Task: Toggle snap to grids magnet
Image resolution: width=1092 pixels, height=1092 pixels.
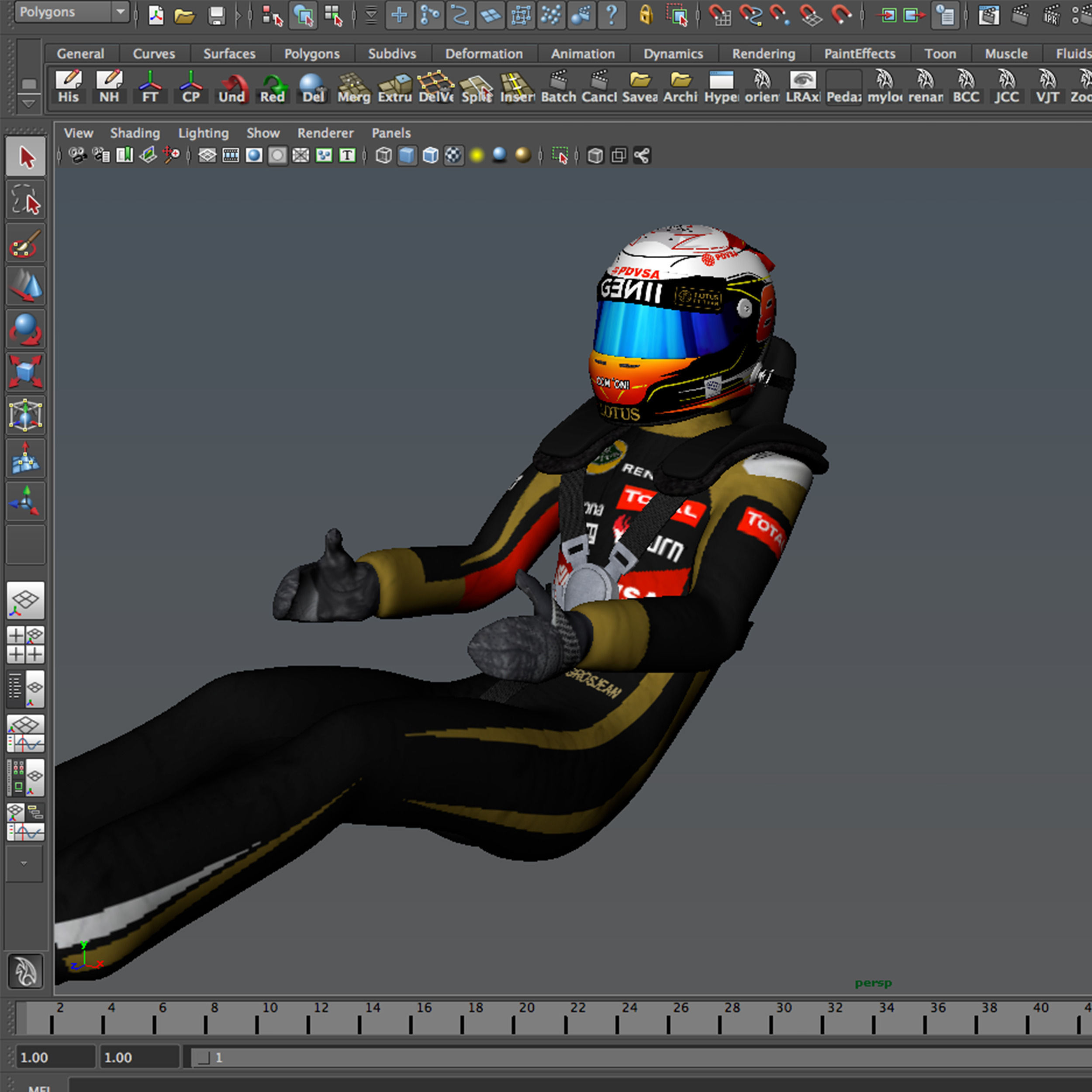Action: pyautogui.click(x=719, y=15)
